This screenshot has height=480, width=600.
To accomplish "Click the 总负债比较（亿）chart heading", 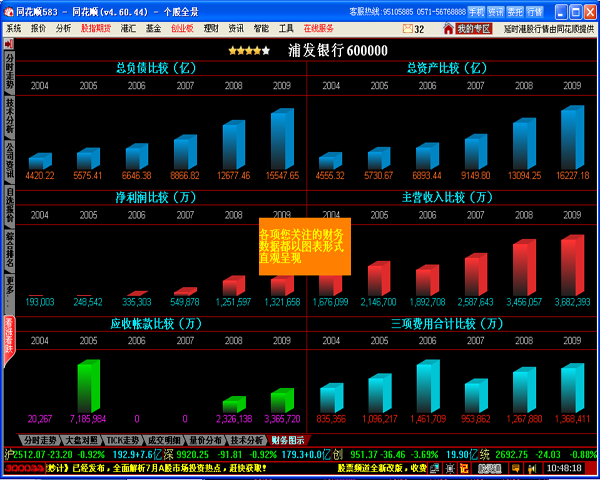I will [x=156, y=68].
